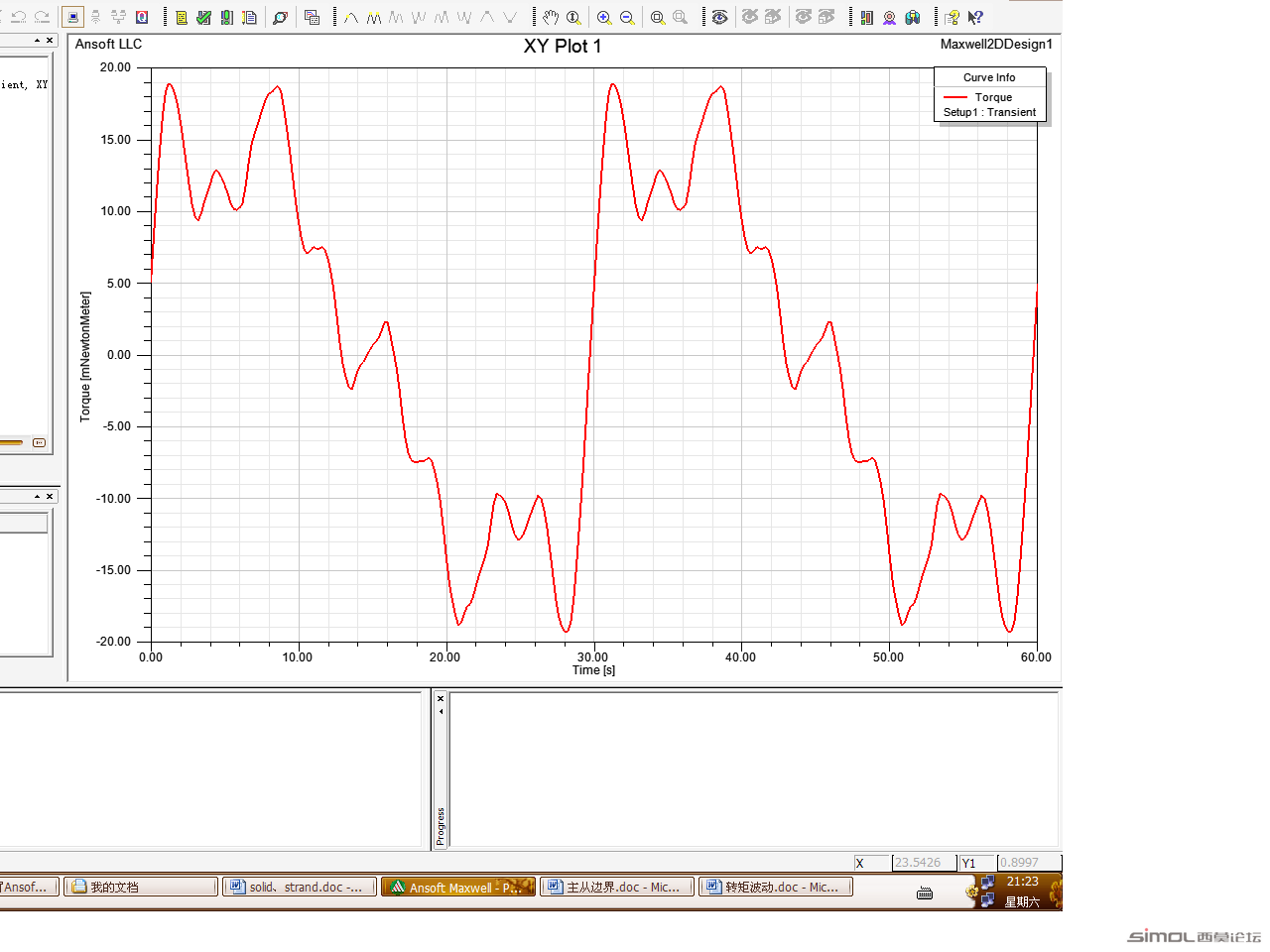Click the Zoom In magnifier
Viewport: 1270px width, 952px height.
point(604,17)
